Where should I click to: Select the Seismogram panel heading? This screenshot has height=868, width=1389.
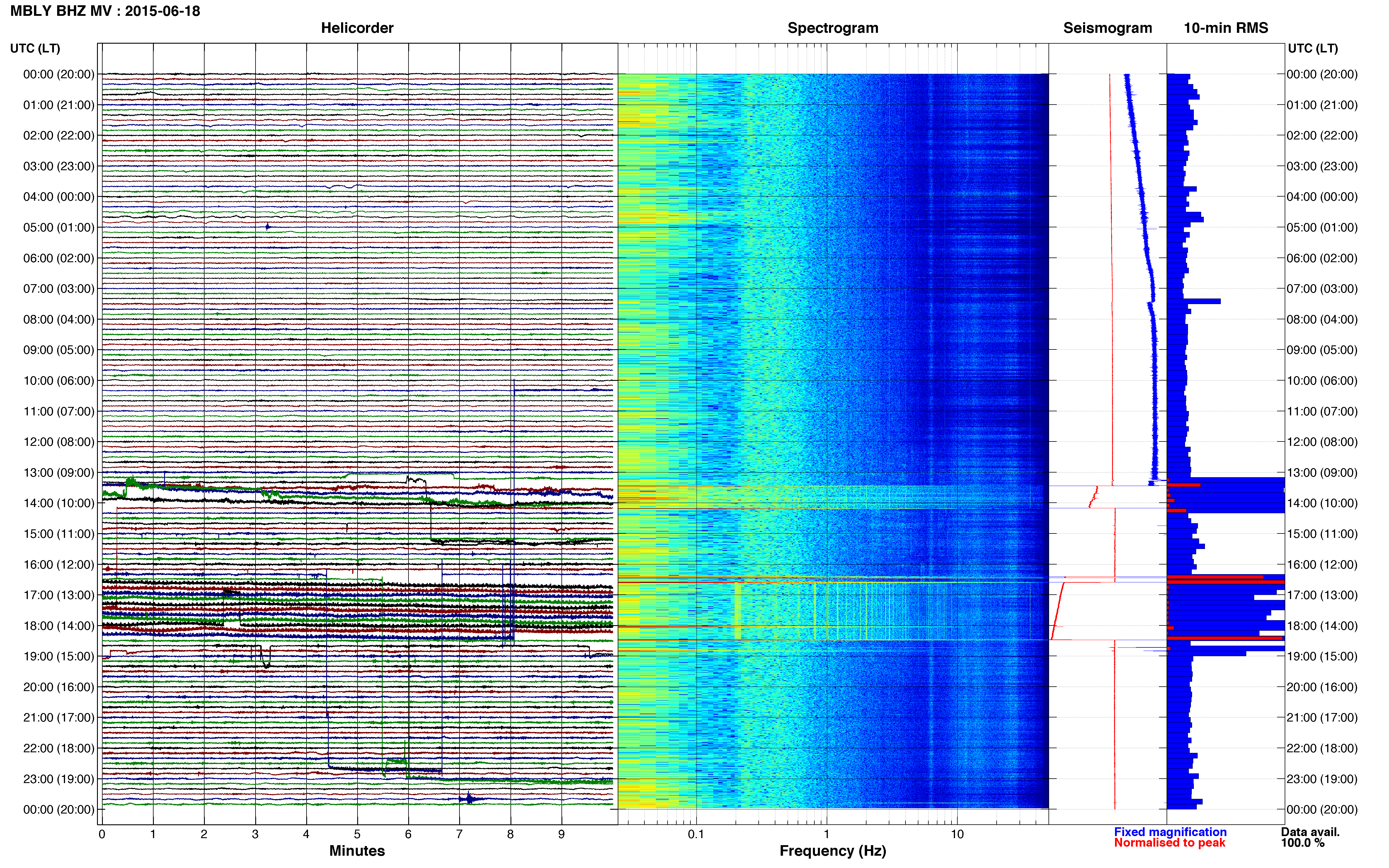pos(1108,28)
